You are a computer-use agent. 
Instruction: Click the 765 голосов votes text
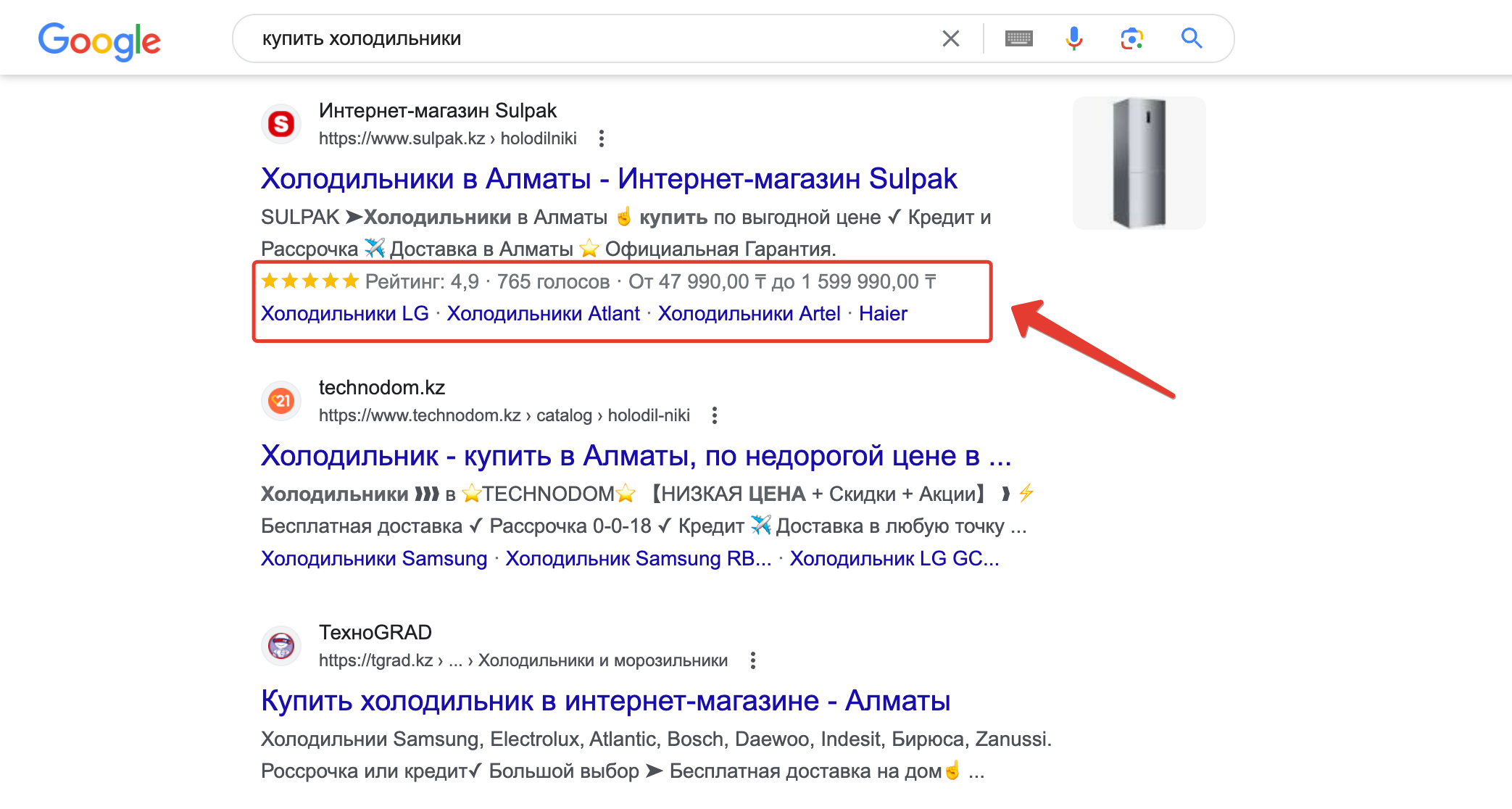(x=553, y=281)
